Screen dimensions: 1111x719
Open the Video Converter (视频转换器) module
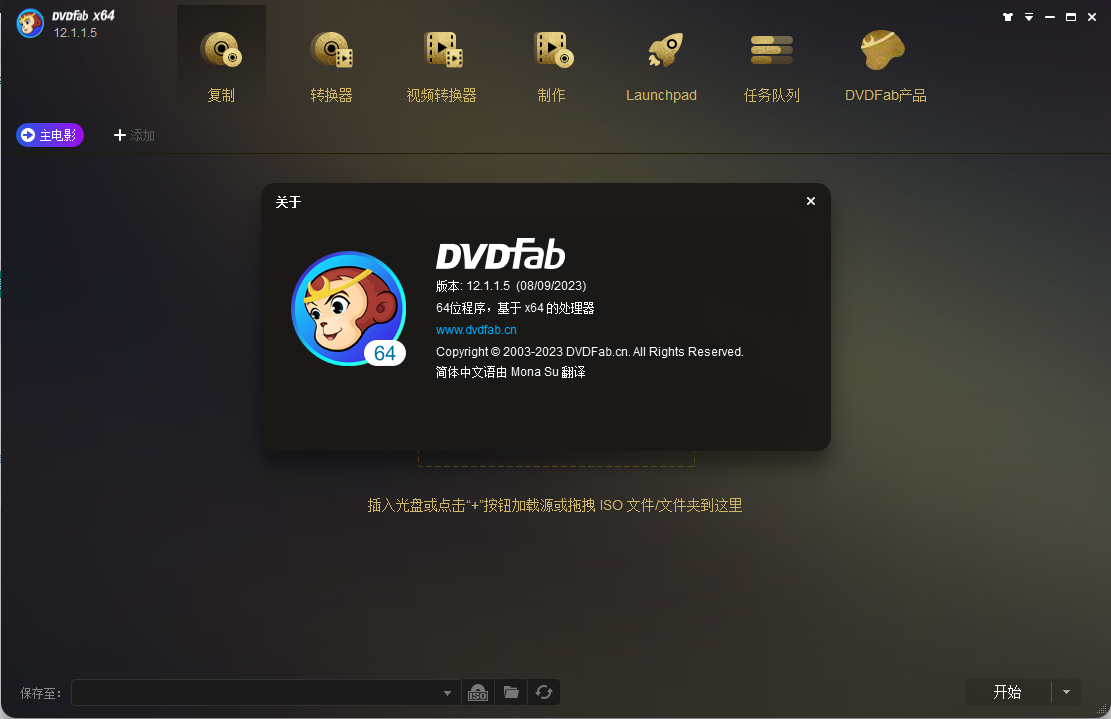coord(441,67)
